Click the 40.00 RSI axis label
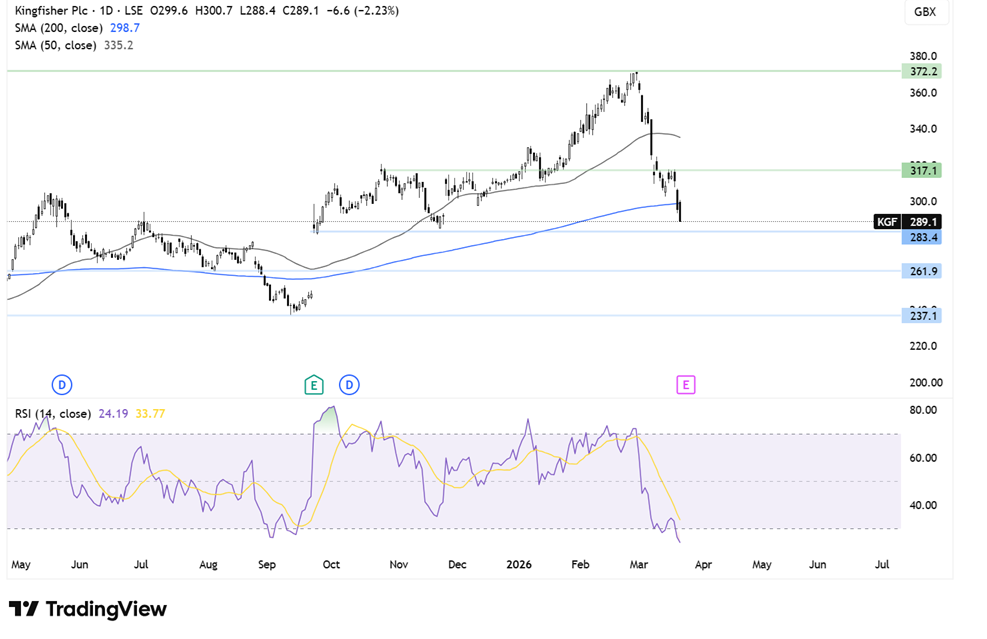The width and height of the screenshot is (987, 639). point(923,505)
